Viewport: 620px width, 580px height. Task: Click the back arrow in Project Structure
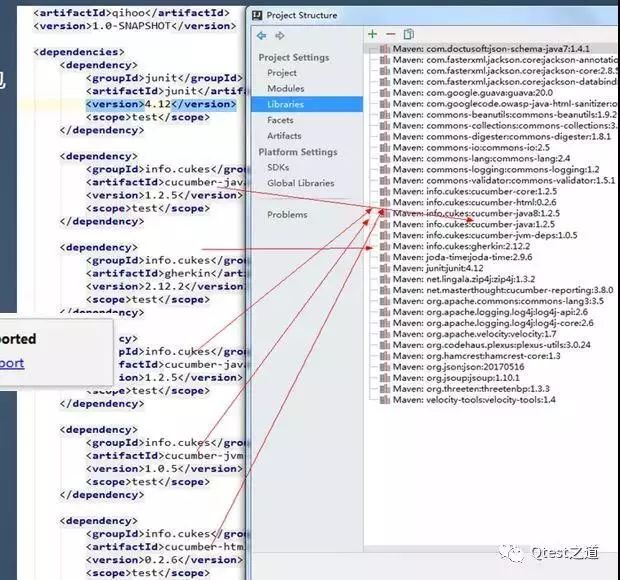coord(261,36)
